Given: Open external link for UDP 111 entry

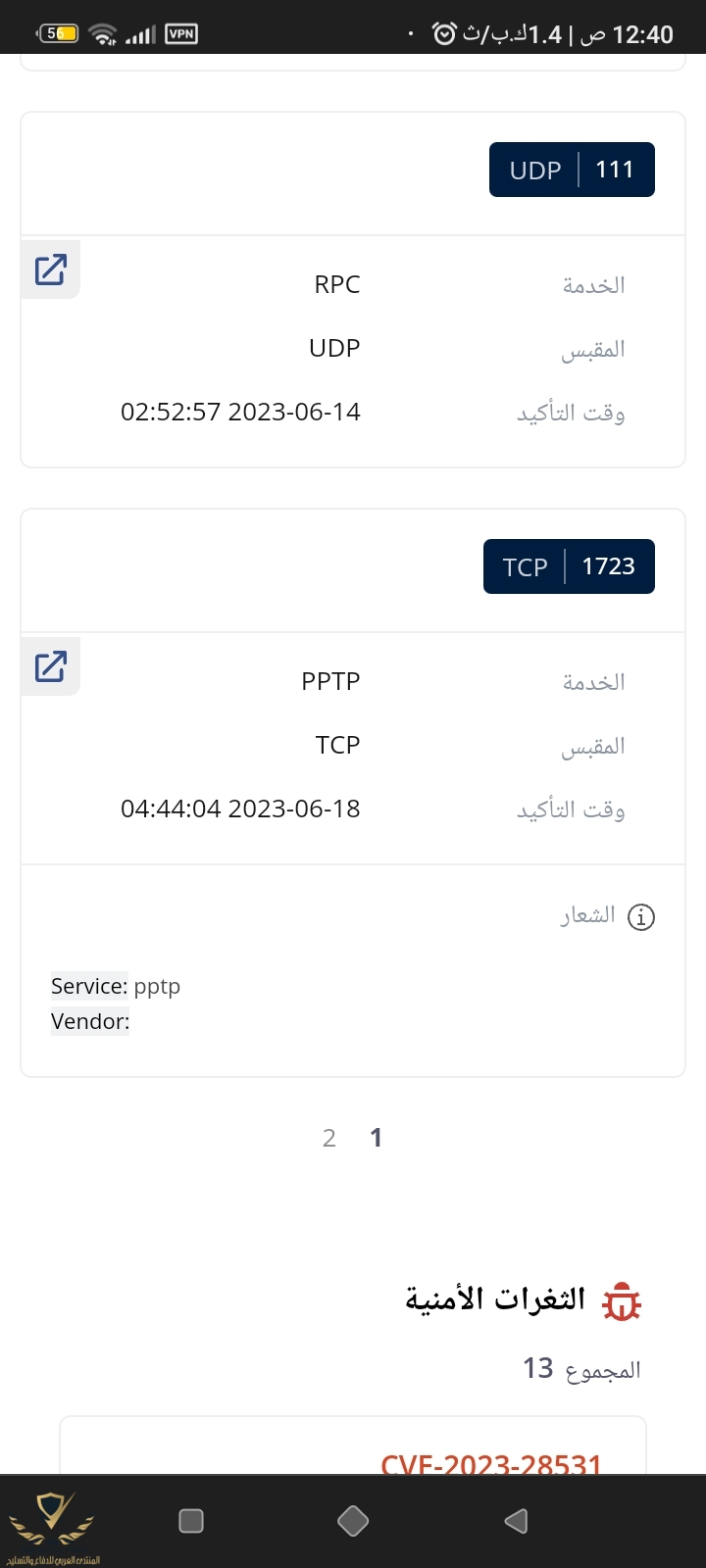Looking at the screenshot, I should click(x=50, y=269).
